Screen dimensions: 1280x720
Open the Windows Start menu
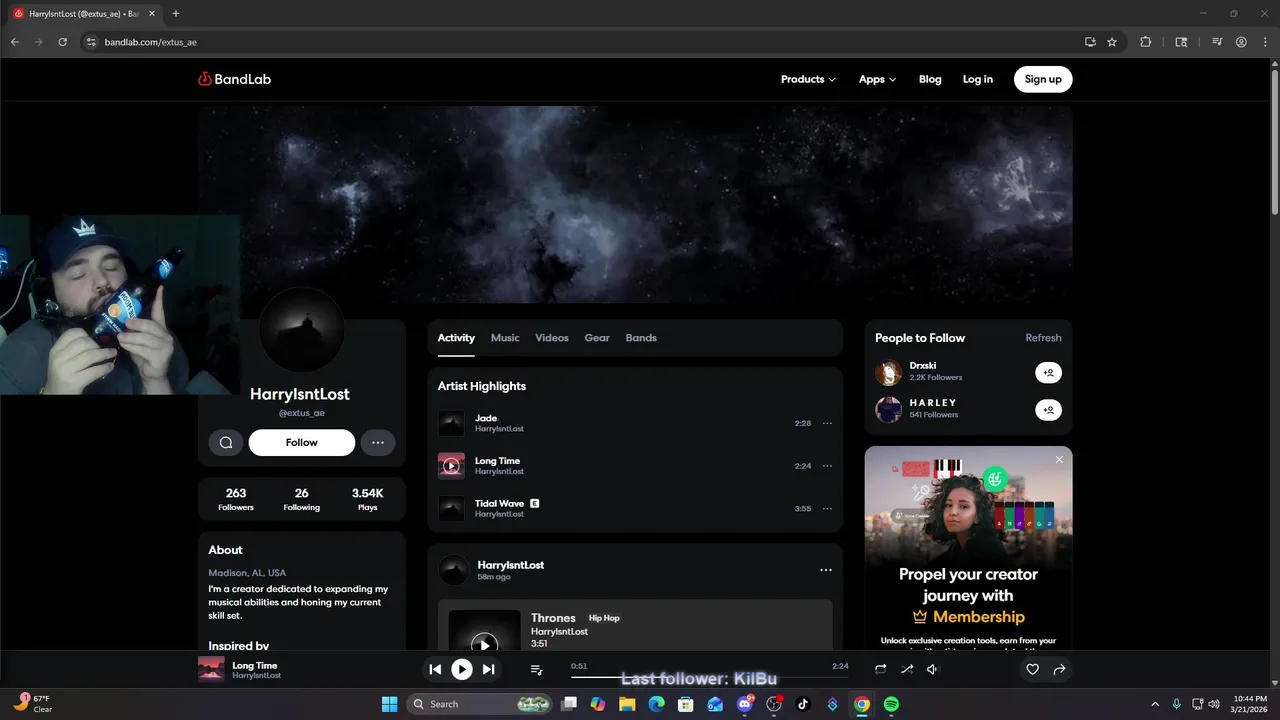389,704
